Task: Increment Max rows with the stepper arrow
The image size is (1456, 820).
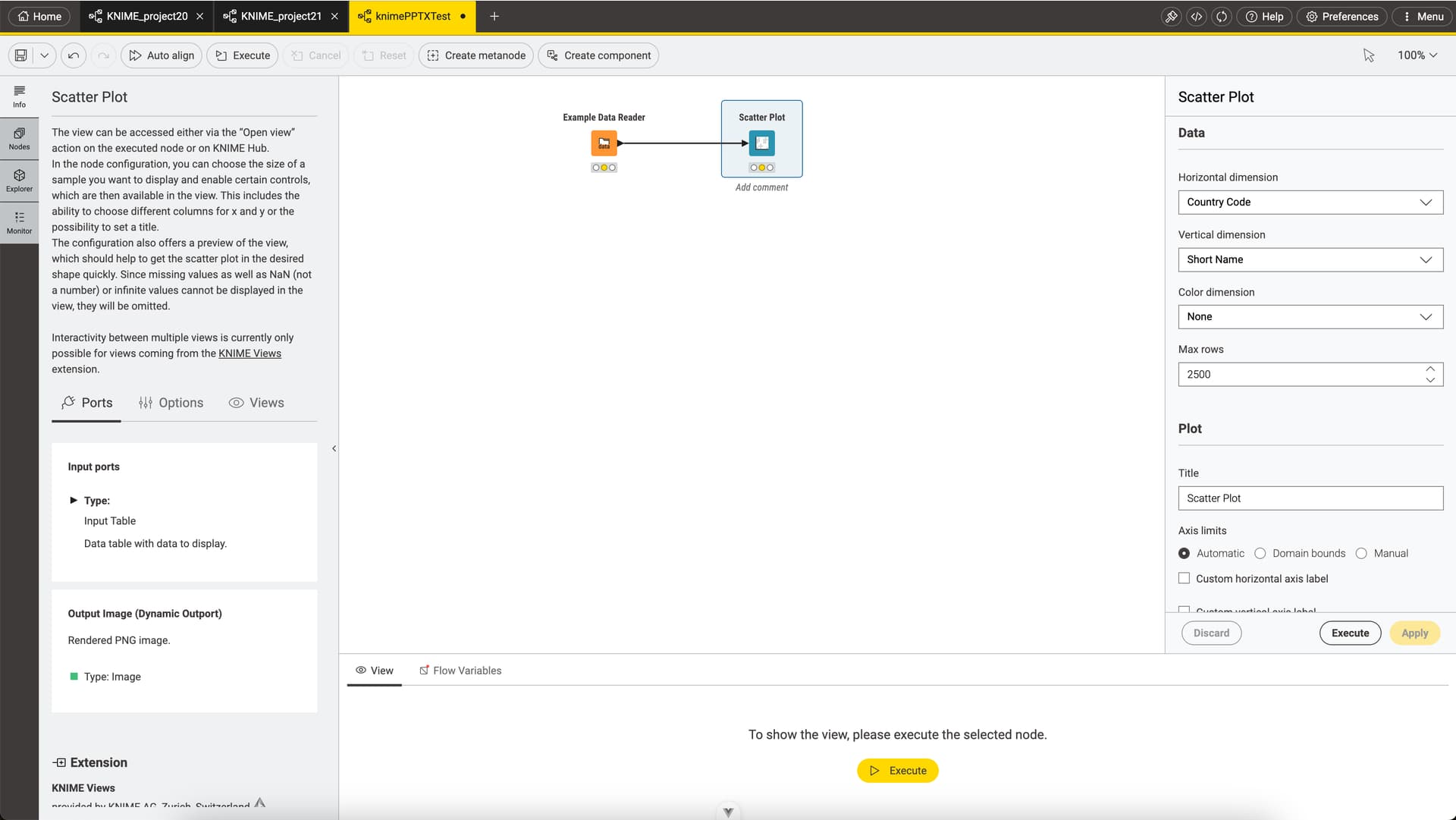Action: click(x=1430, y=369)
